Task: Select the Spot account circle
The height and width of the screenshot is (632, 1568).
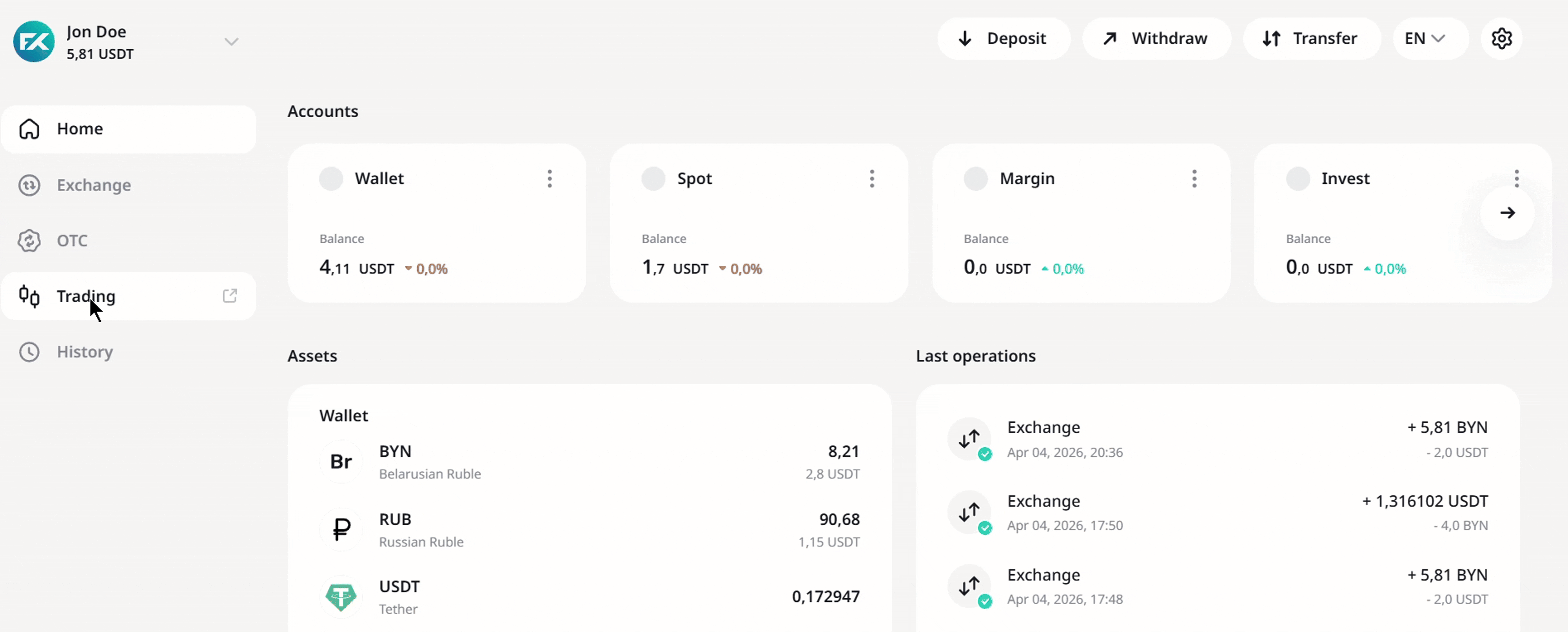Action: 653,178
